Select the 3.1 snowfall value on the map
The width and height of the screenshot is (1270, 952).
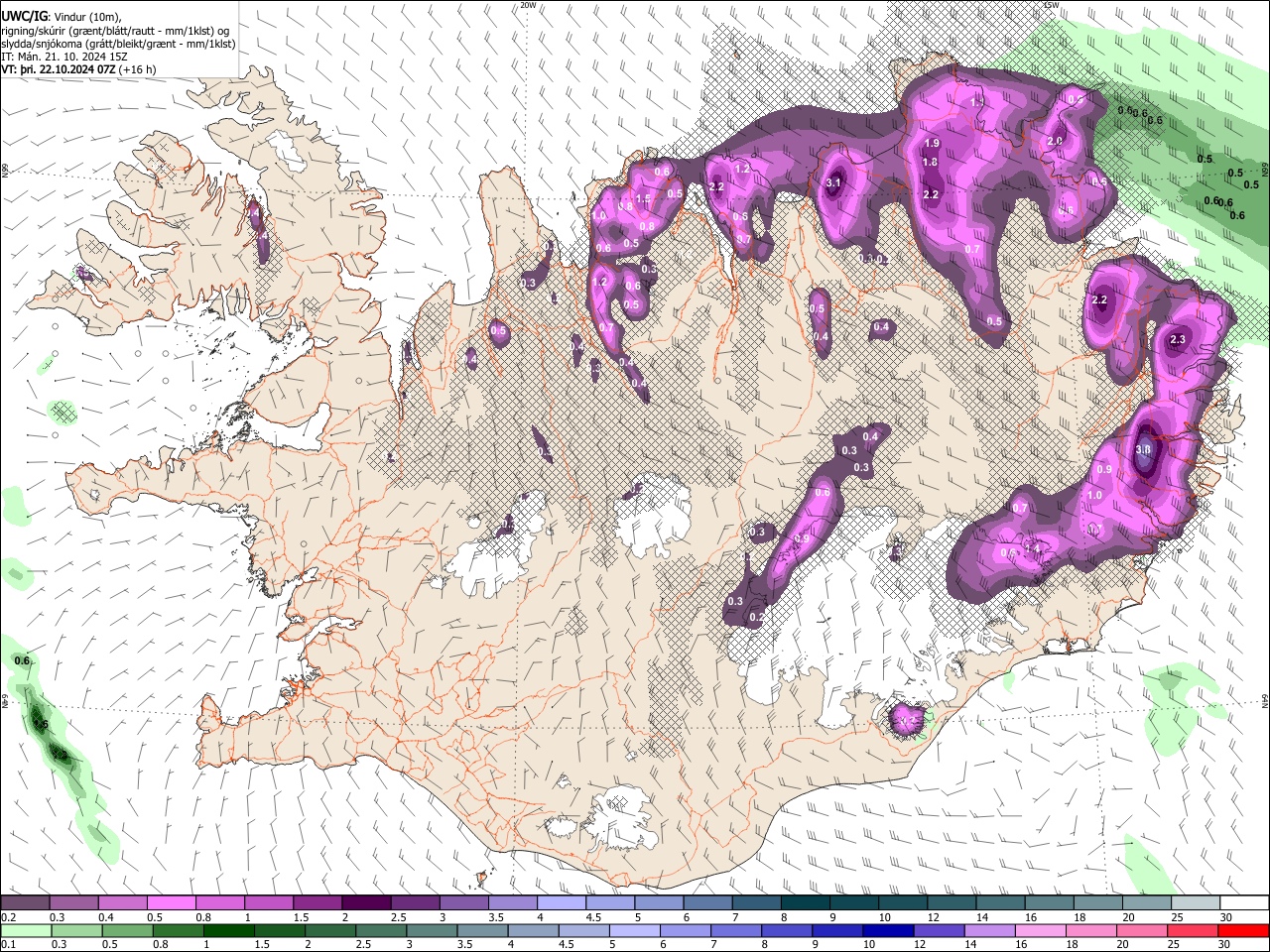[x=834, y=182]
